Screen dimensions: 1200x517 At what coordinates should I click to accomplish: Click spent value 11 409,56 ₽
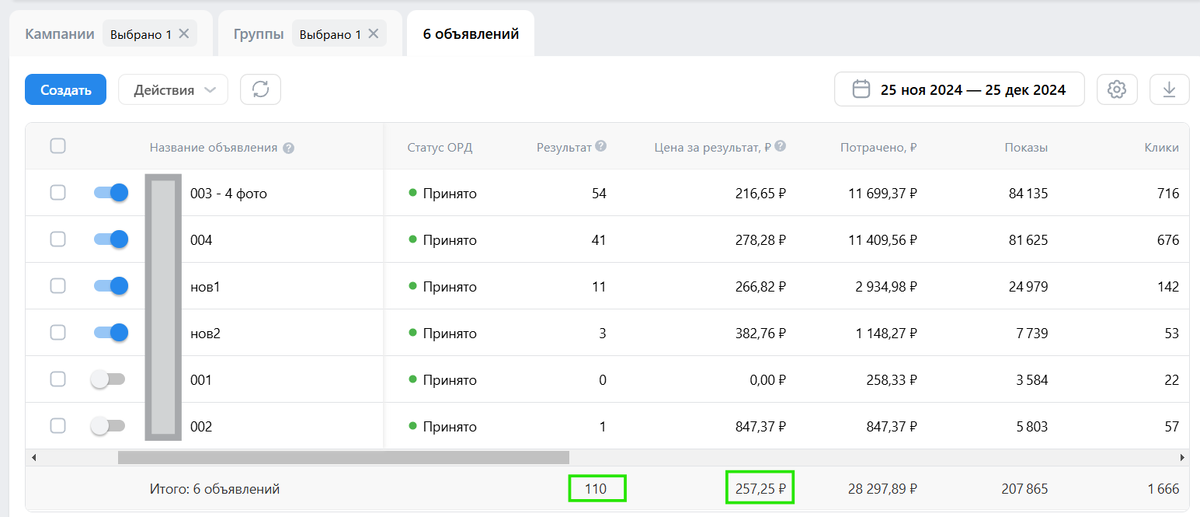pyautogui.click(x=882, y=240)
